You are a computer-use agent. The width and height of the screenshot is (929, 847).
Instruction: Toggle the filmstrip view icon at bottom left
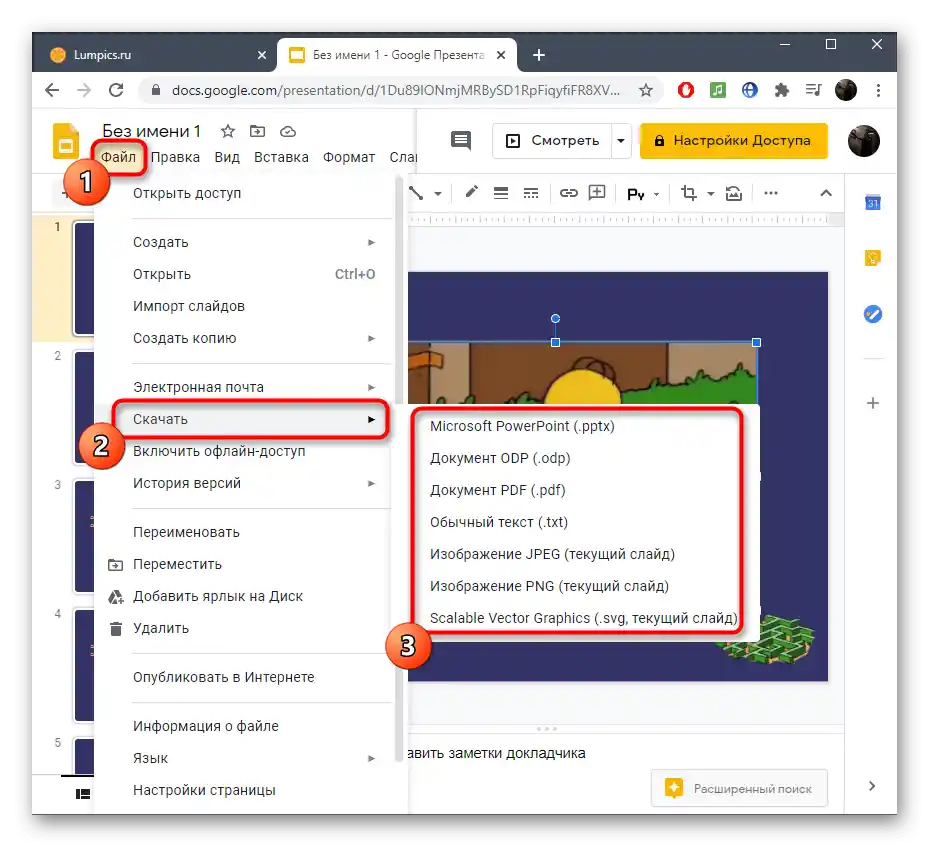pyautogui.click(x=83, y=794)
